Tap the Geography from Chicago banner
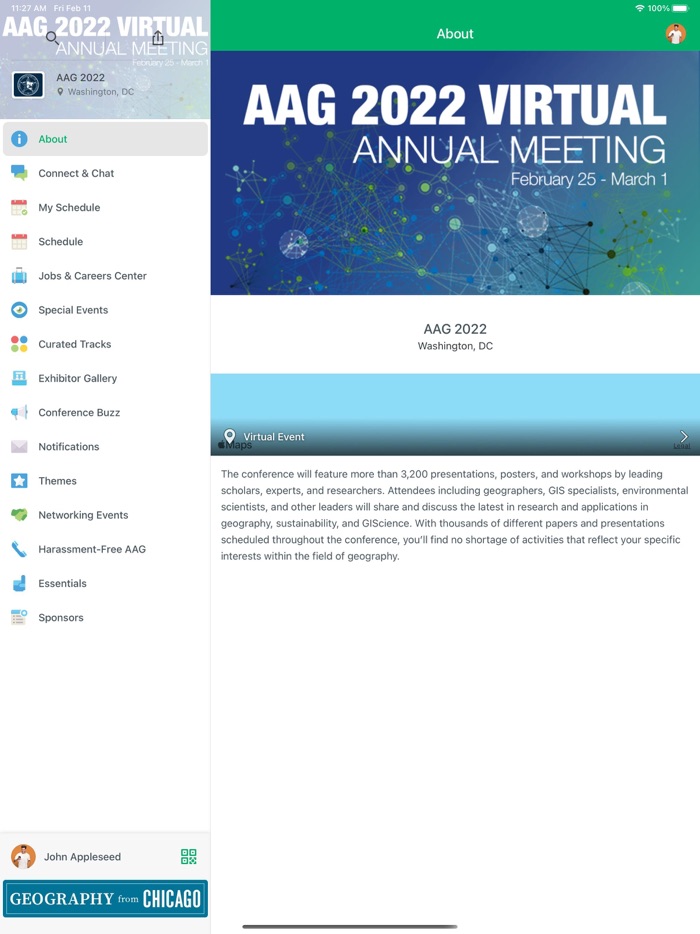The height and width of the screenshot is (934, 700). click(105, 898)
